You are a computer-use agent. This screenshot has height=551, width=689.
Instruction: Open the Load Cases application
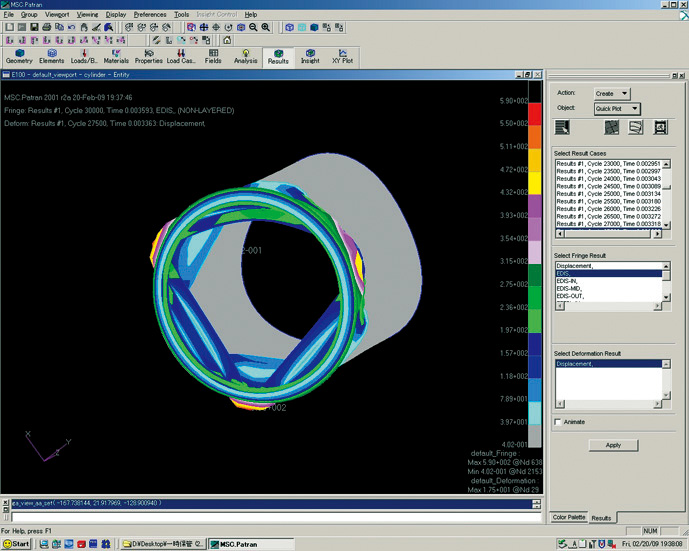click(181, 57)
